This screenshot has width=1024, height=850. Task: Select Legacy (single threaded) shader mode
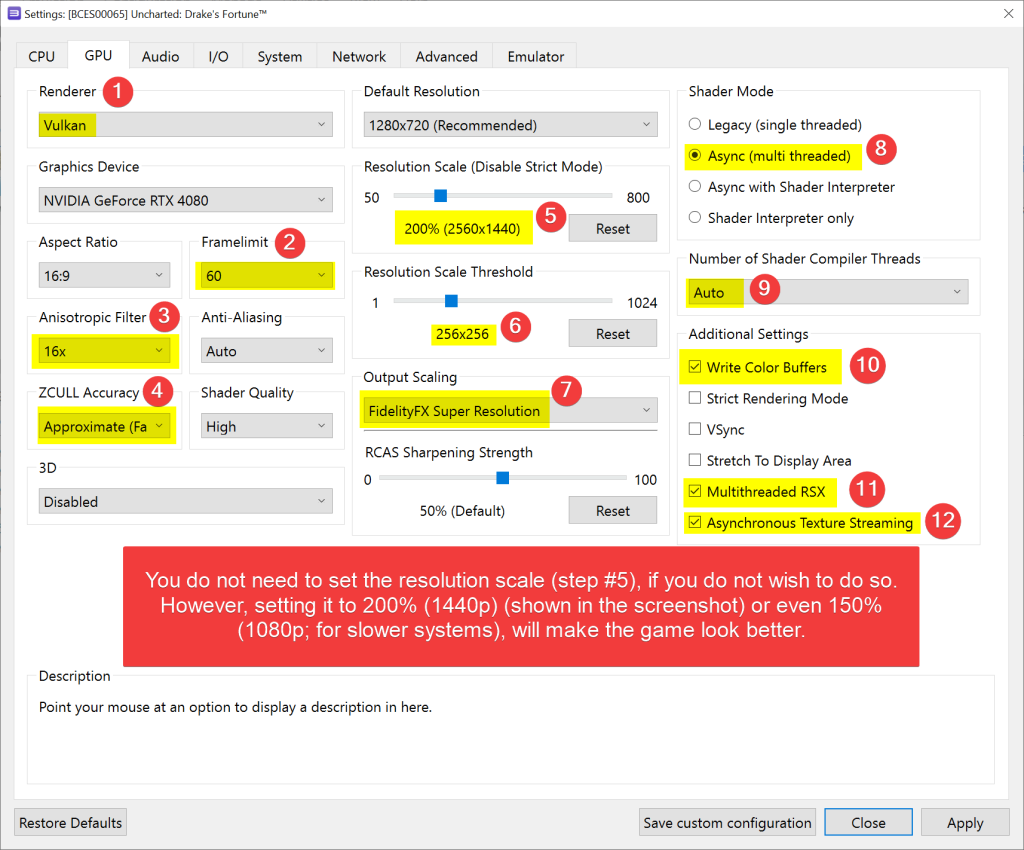(695, 125)
